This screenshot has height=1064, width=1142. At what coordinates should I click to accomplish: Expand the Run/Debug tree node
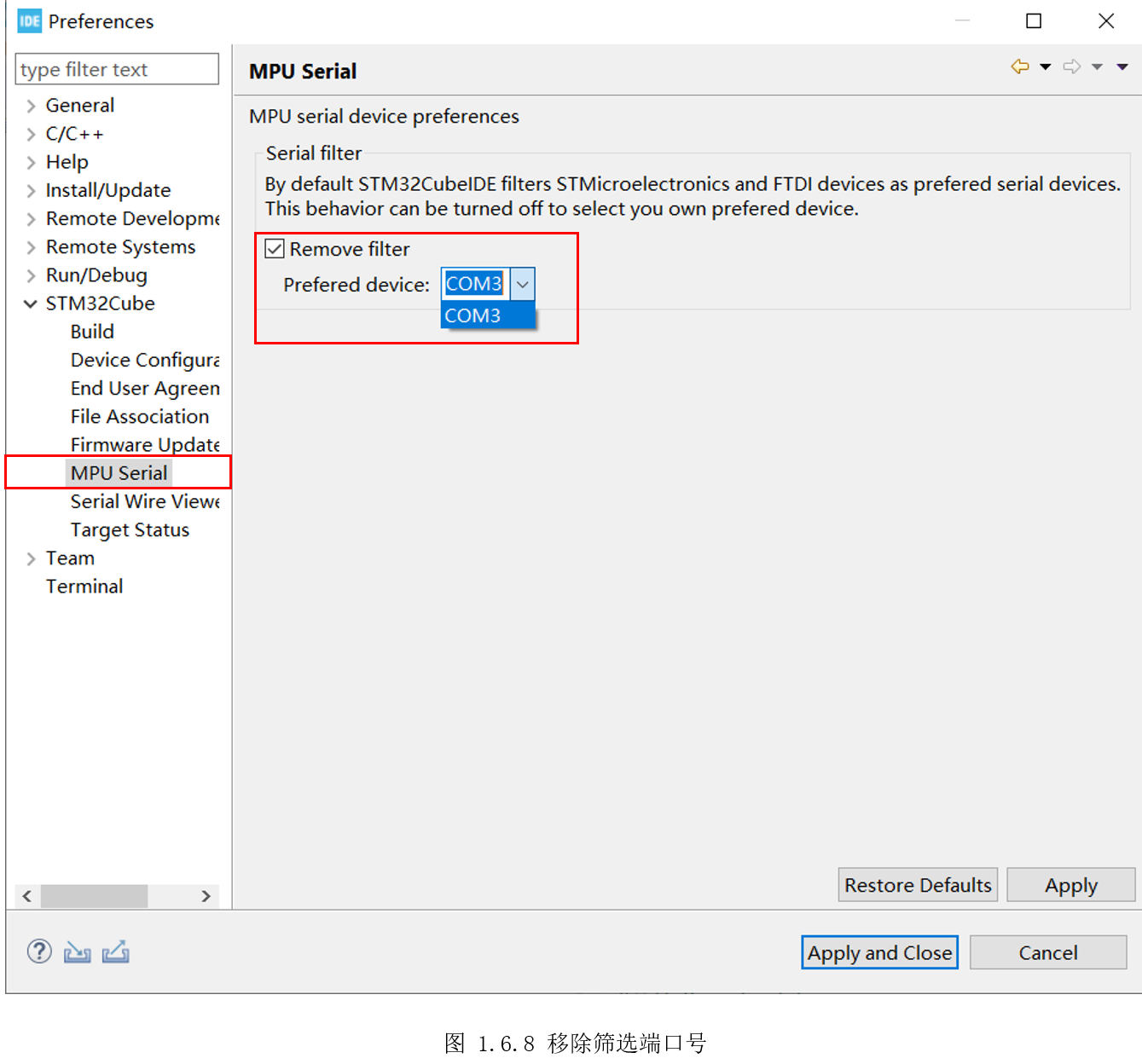pos(31,275)
